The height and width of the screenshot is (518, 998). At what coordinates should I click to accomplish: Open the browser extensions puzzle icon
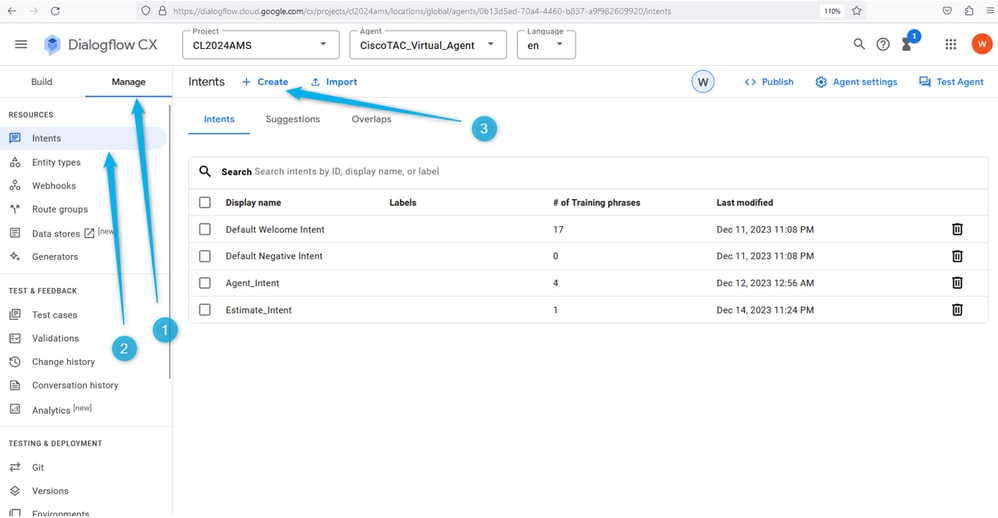coord(969,11)
